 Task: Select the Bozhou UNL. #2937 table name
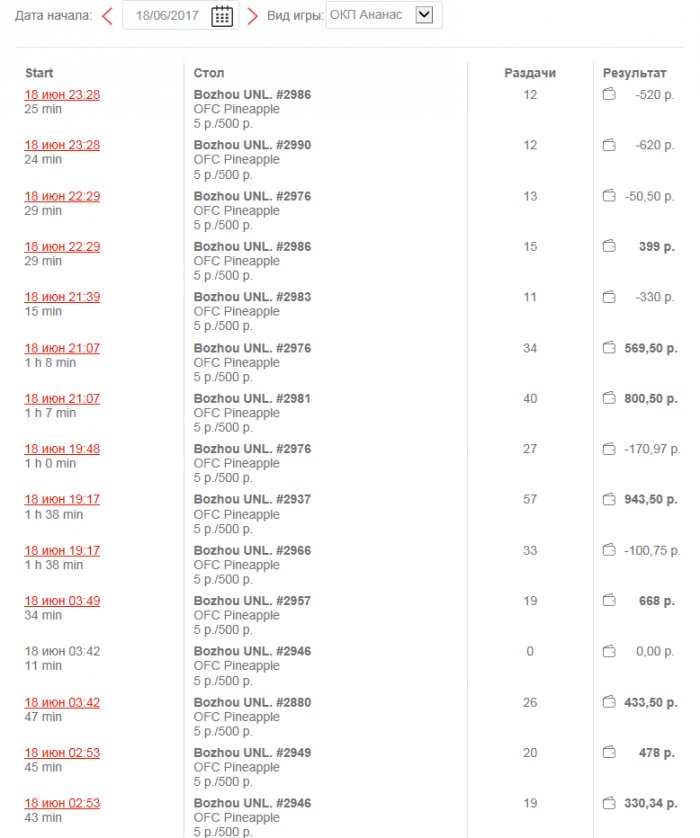[252, 499]
